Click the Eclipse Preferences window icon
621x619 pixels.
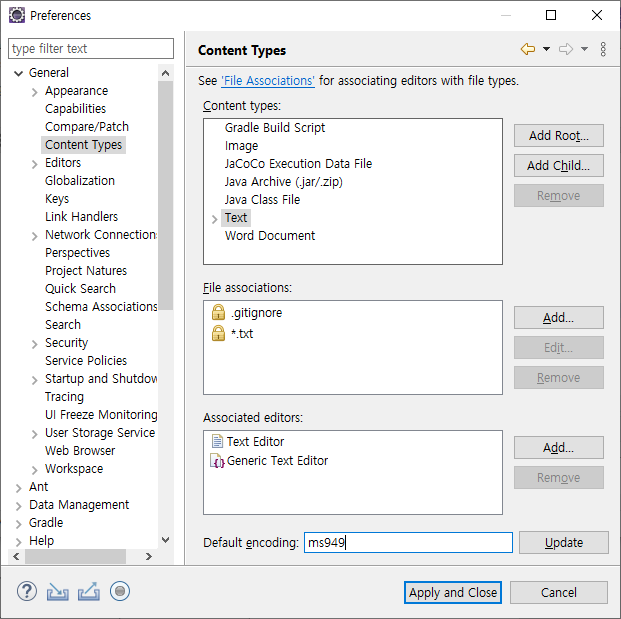pos(17,15)
